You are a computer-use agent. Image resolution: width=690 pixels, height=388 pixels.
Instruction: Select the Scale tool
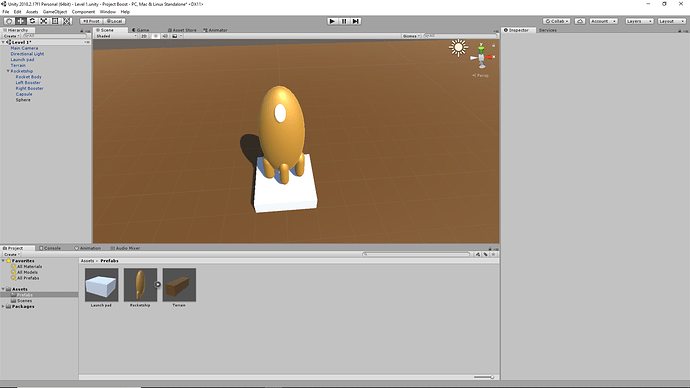(x=44, y=21)
